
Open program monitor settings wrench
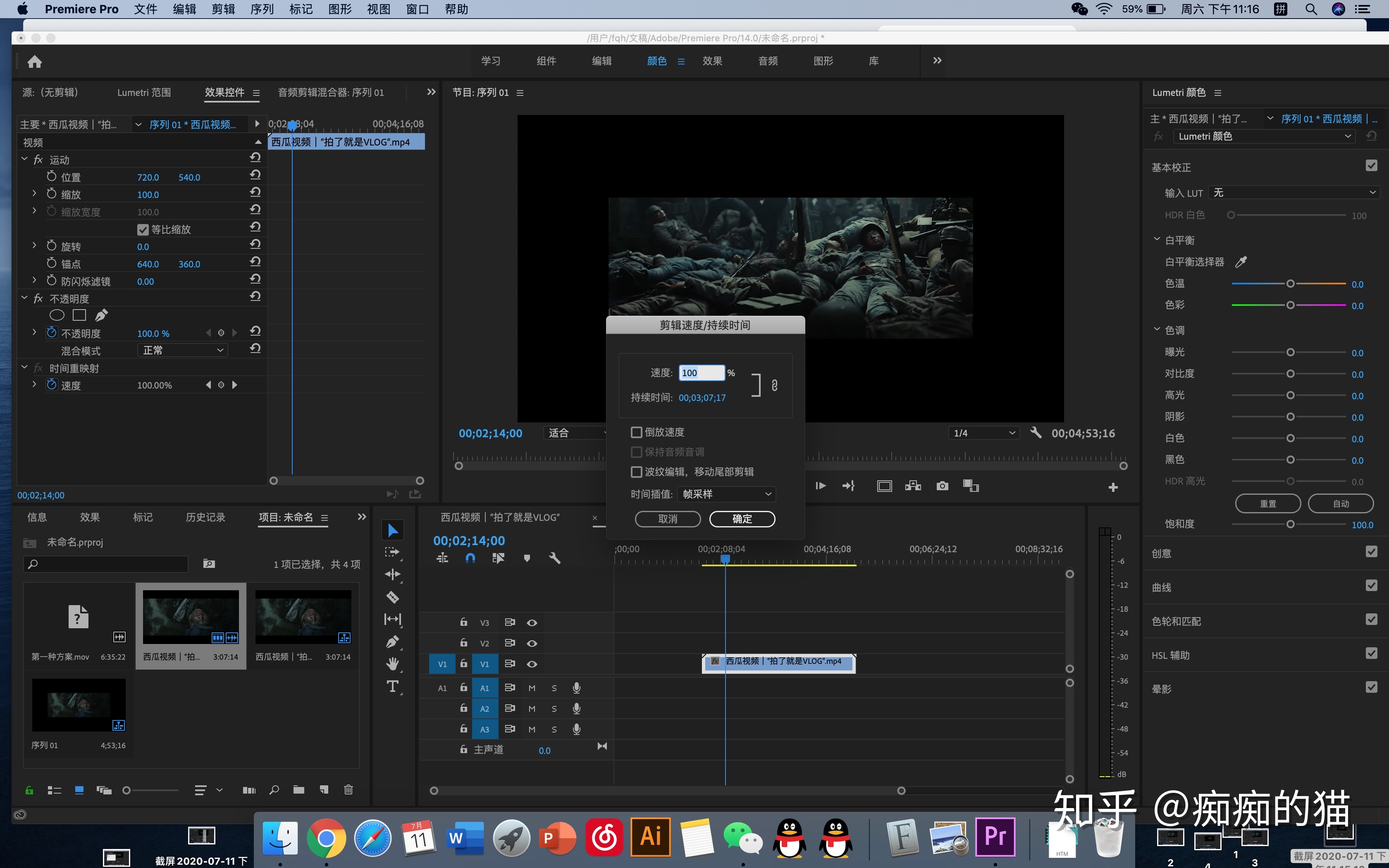pos(1036,433)
